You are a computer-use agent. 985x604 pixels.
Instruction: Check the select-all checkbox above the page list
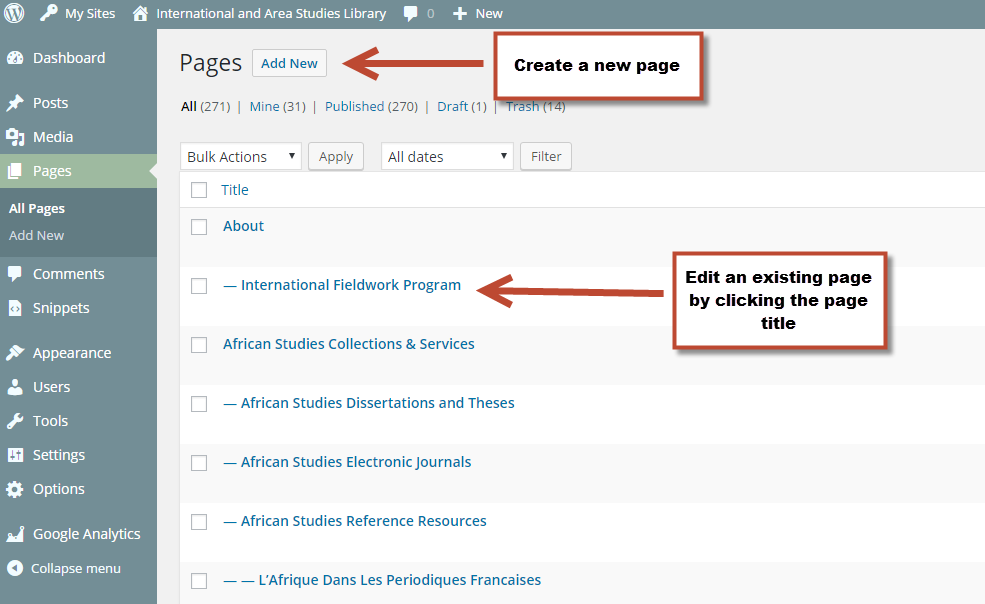coord(198,189)
